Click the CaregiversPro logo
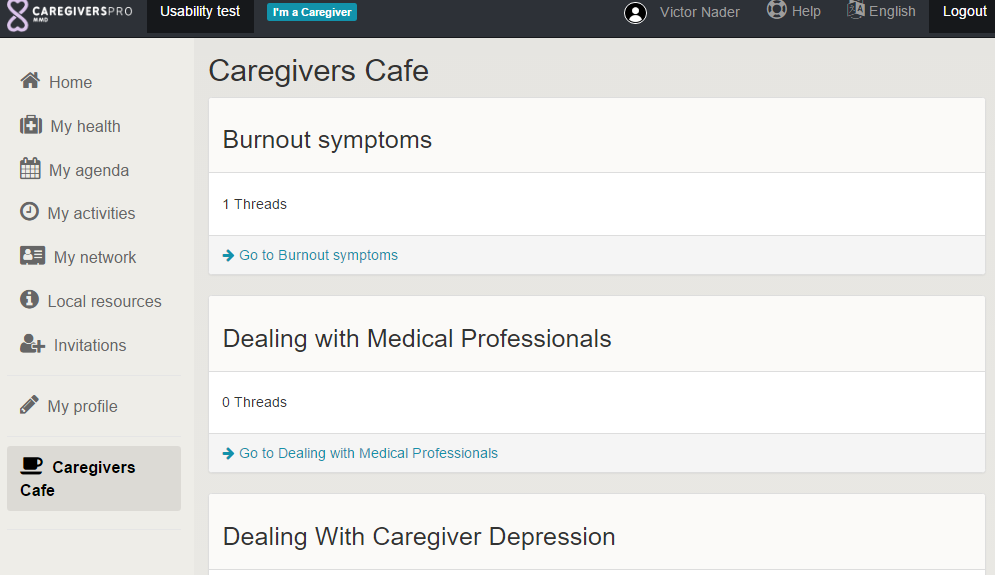Viewport: 995px width, 575px height. pos(69,14)
